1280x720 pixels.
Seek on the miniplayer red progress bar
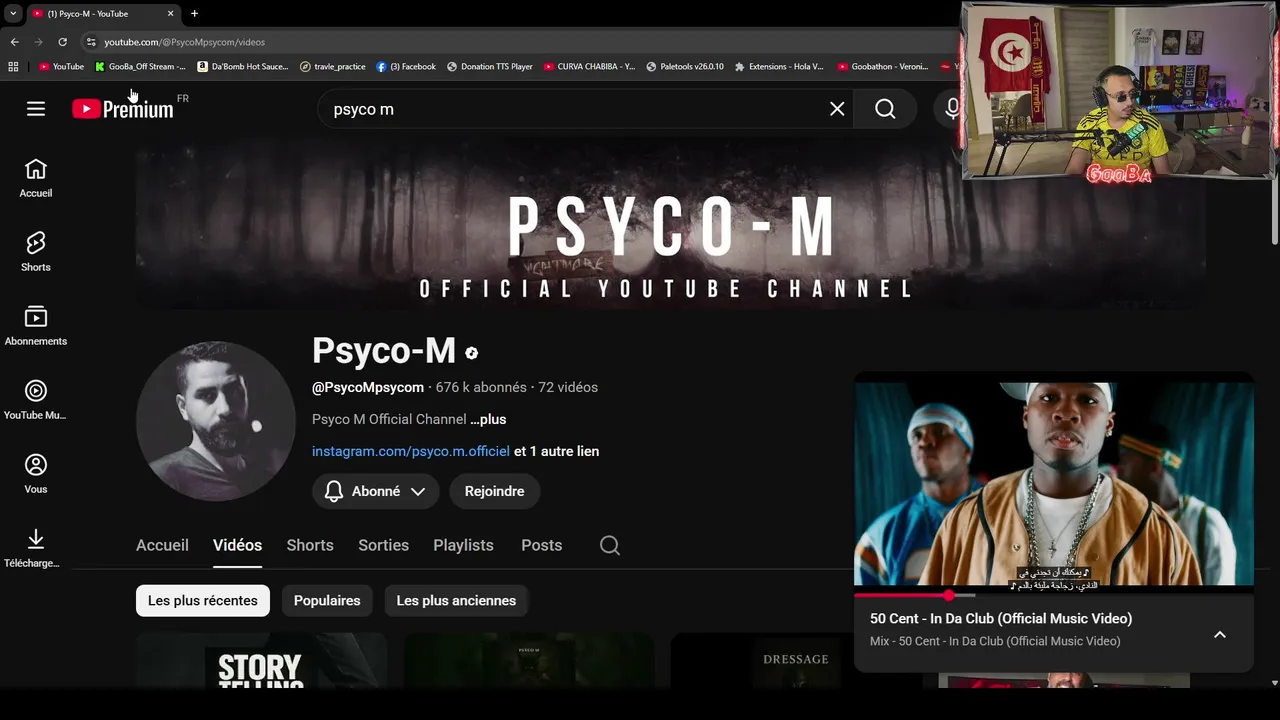point(1053,595)
